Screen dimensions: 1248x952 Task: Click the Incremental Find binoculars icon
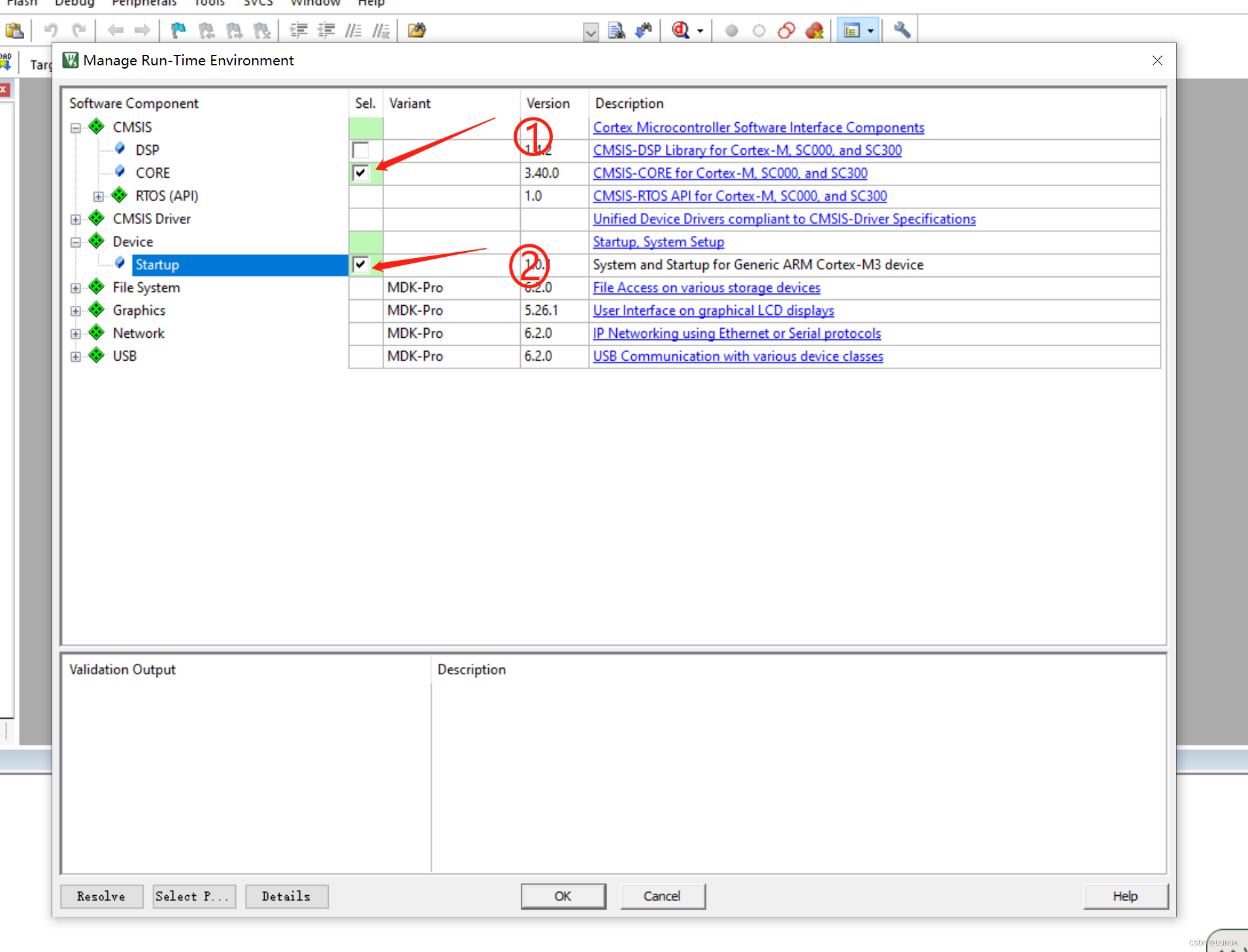pyautogui.click(x=644, y=31)
